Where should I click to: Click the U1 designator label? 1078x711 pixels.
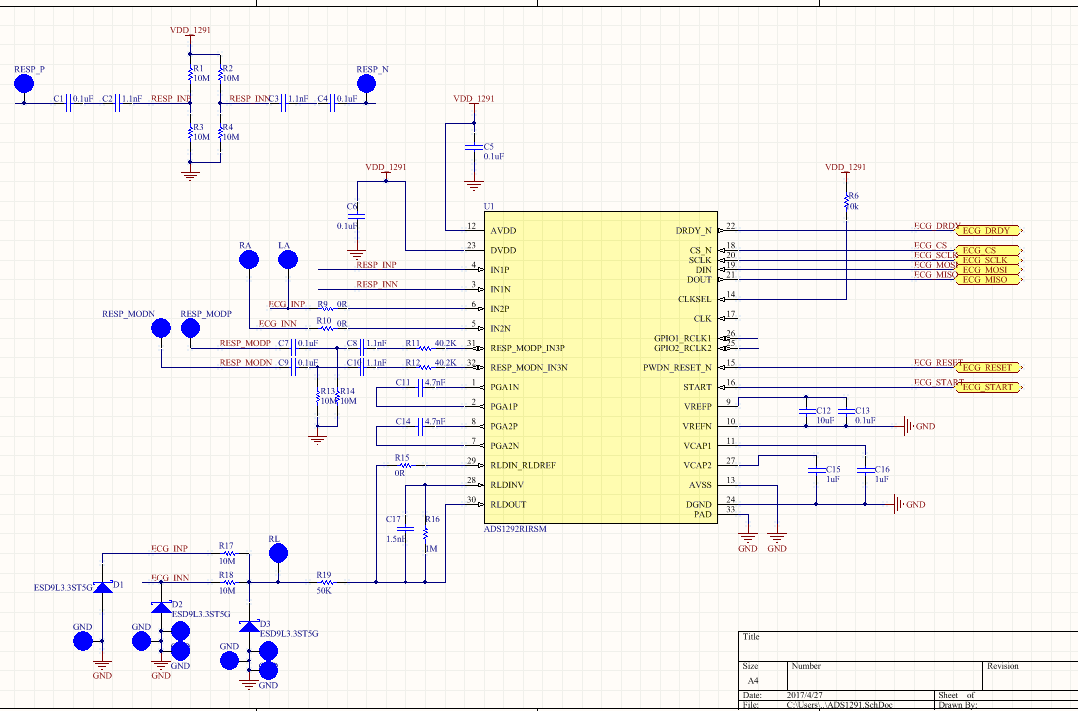tap(489, 206)
